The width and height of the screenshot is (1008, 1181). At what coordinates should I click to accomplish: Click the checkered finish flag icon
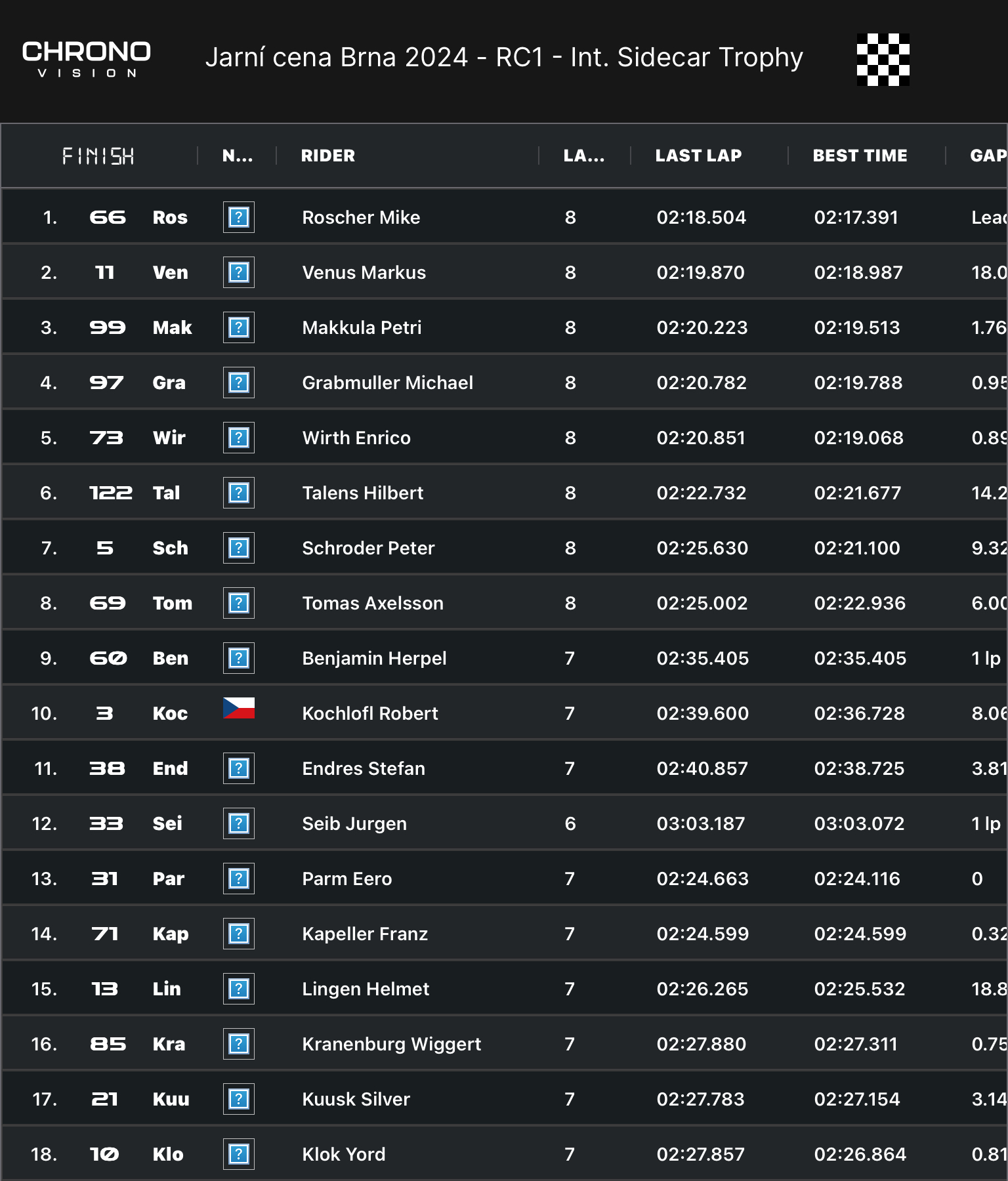pyautogui.click(x=883, y=59)
